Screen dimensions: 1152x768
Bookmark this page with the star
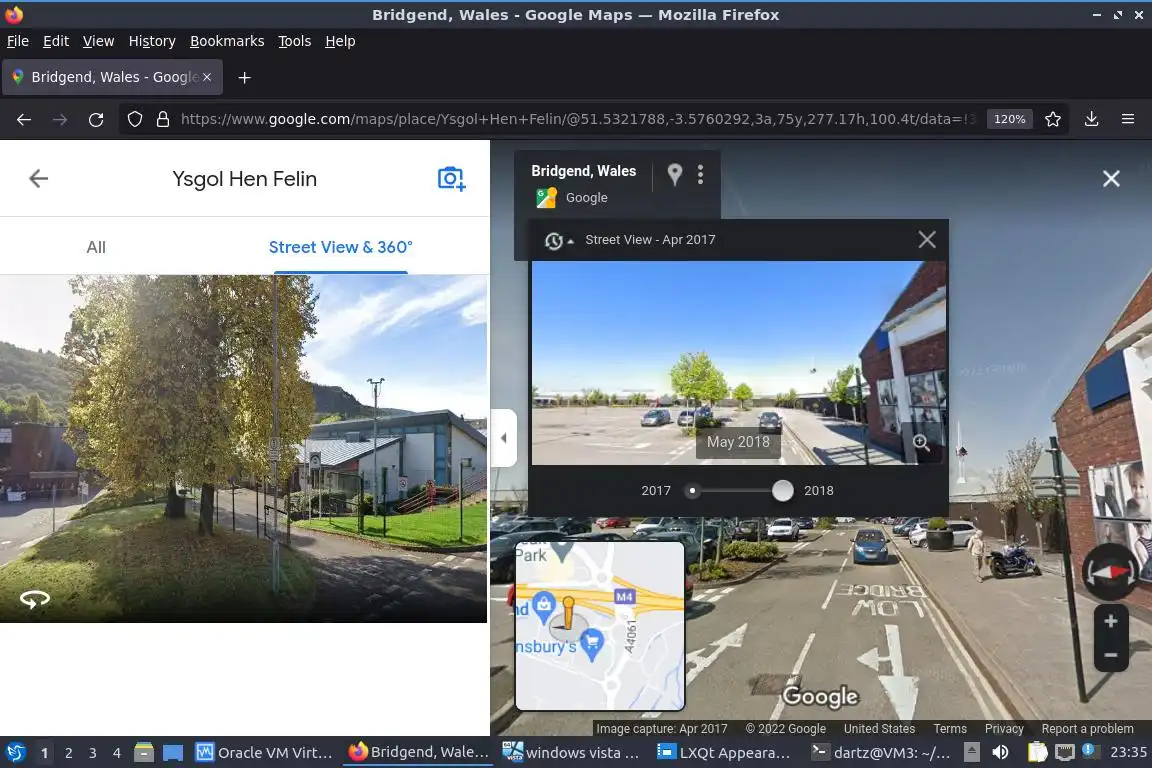tap(1052, 119)
